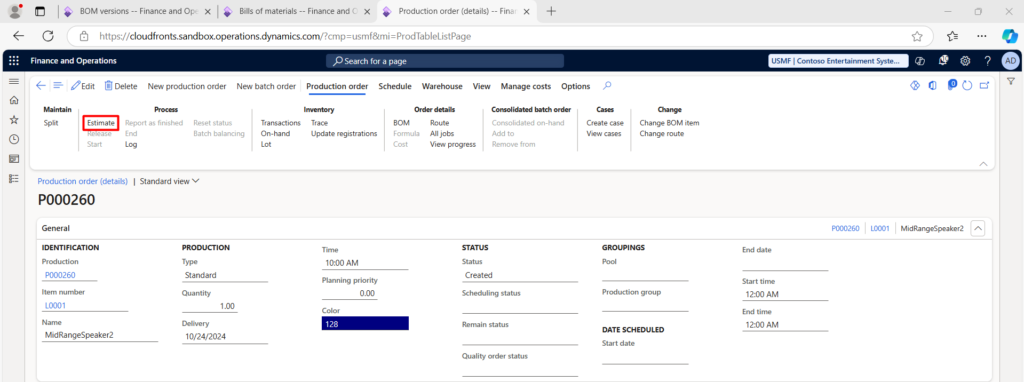Open the app launcher waffle icon

pos(14,61)
